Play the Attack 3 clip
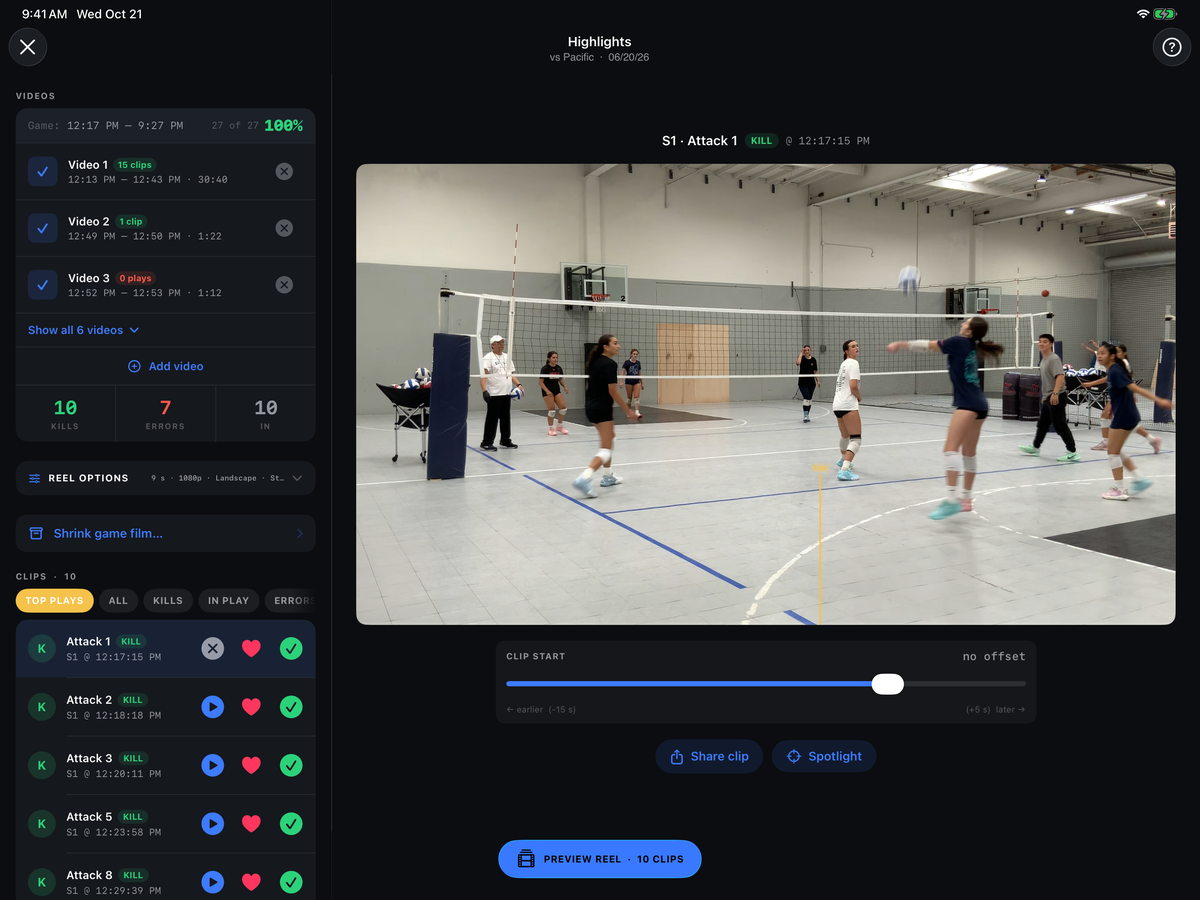The height and width of the screenshot is (900, 1200). pos(212,765)
